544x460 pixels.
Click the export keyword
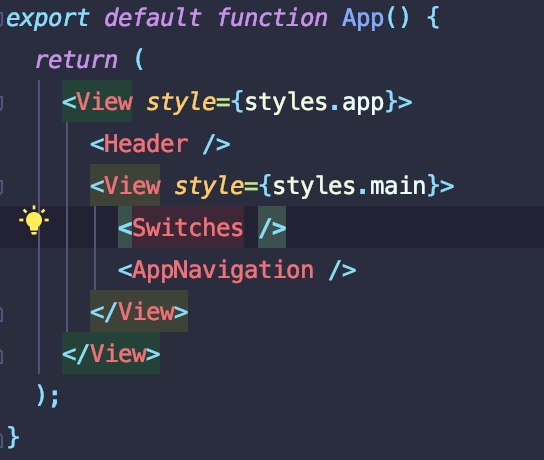pos(48,18)
